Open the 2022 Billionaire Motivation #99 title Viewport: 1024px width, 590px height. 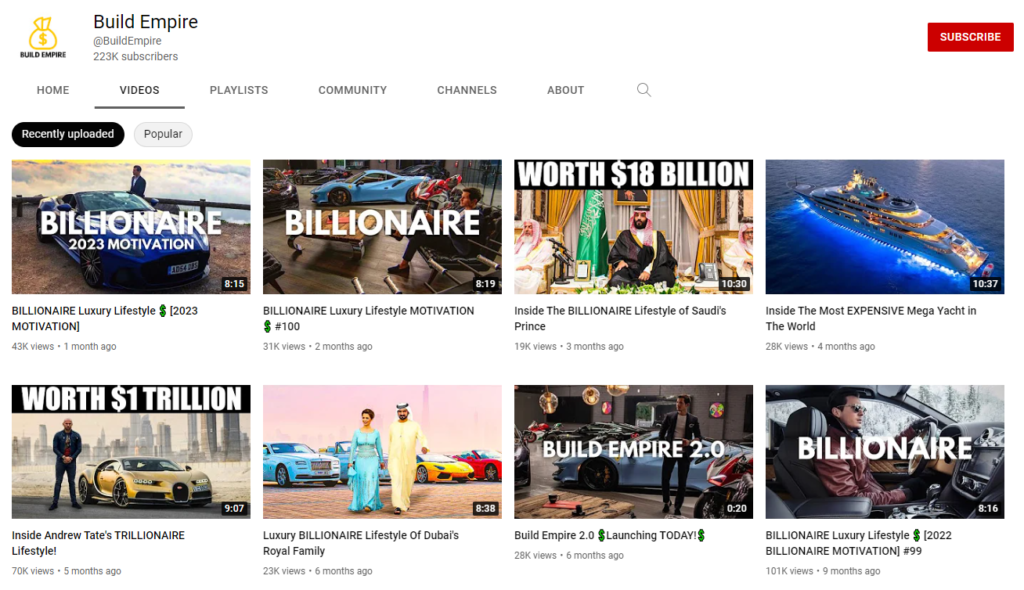[858, 543]
